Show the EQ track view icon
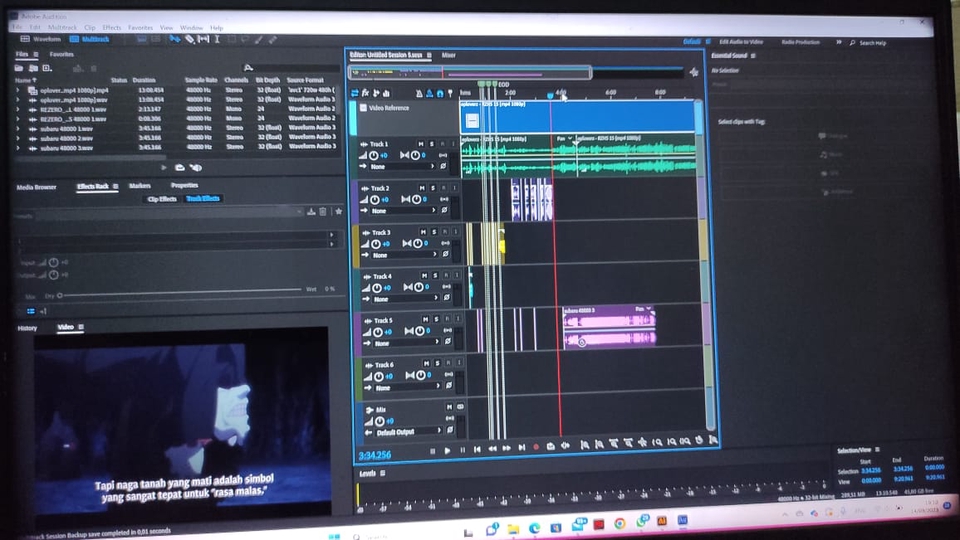960x540 pixels. click(386, 93)
